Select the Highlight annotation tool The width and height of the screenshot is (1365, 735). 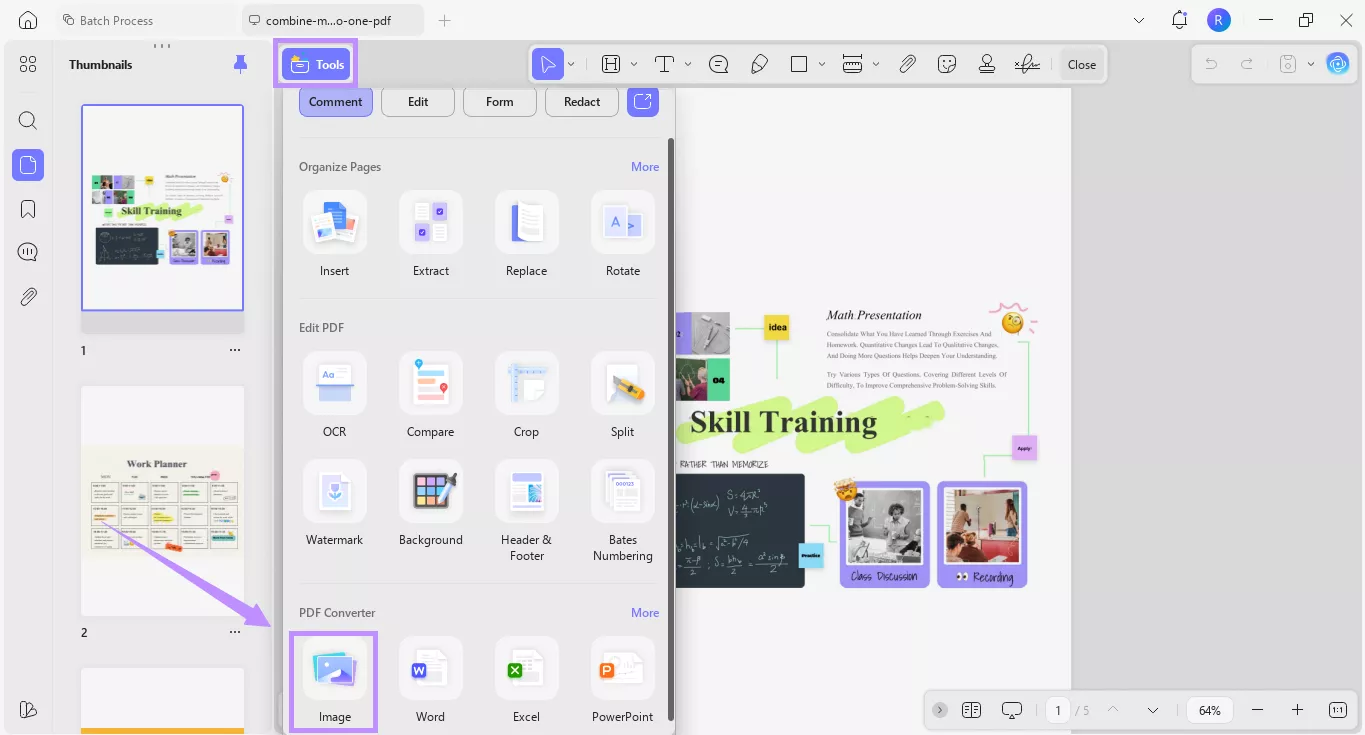coord(610,63)
